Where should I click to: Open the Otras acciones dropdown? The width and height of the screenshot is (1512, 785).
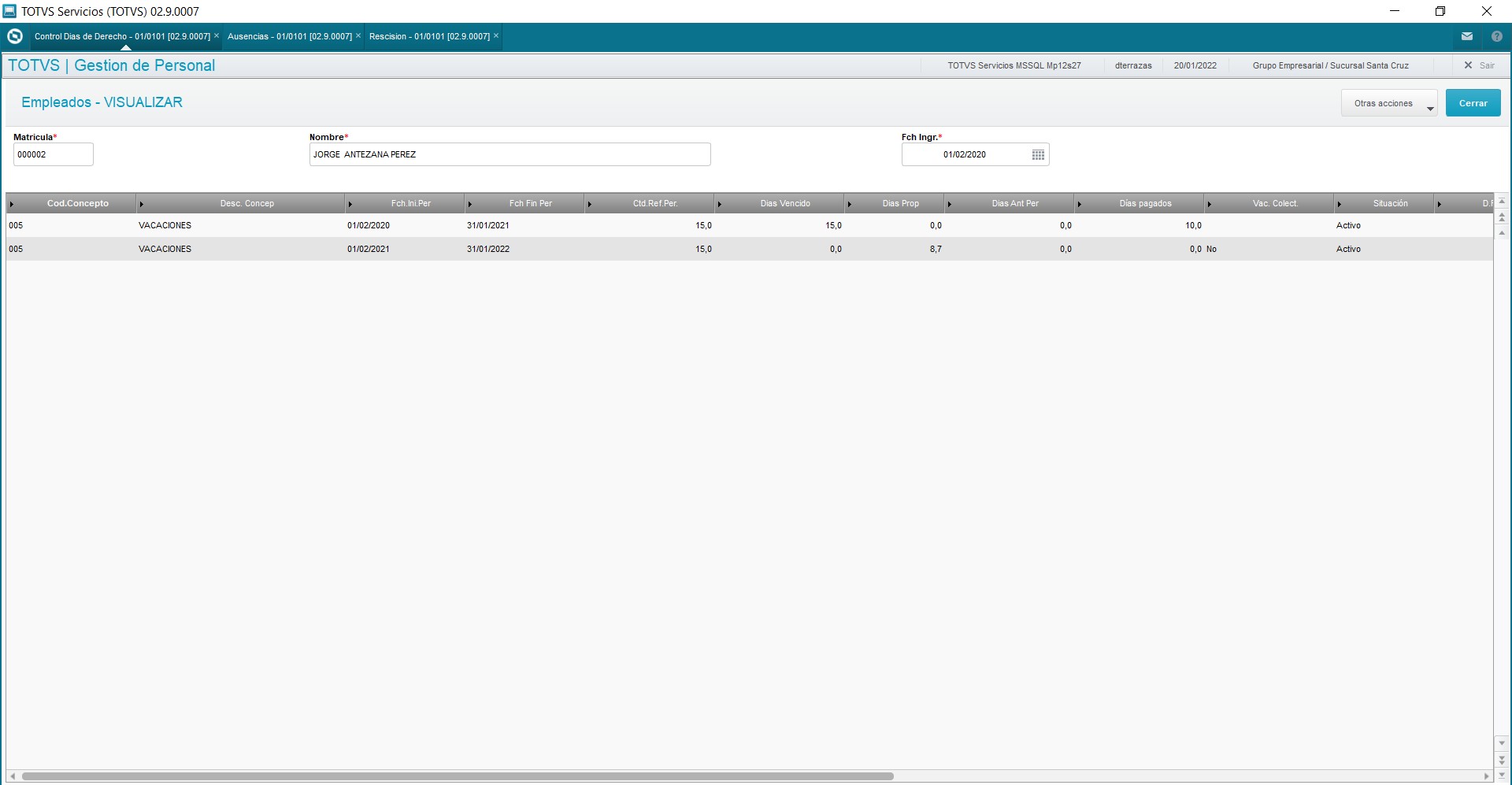coord(1389,103)
